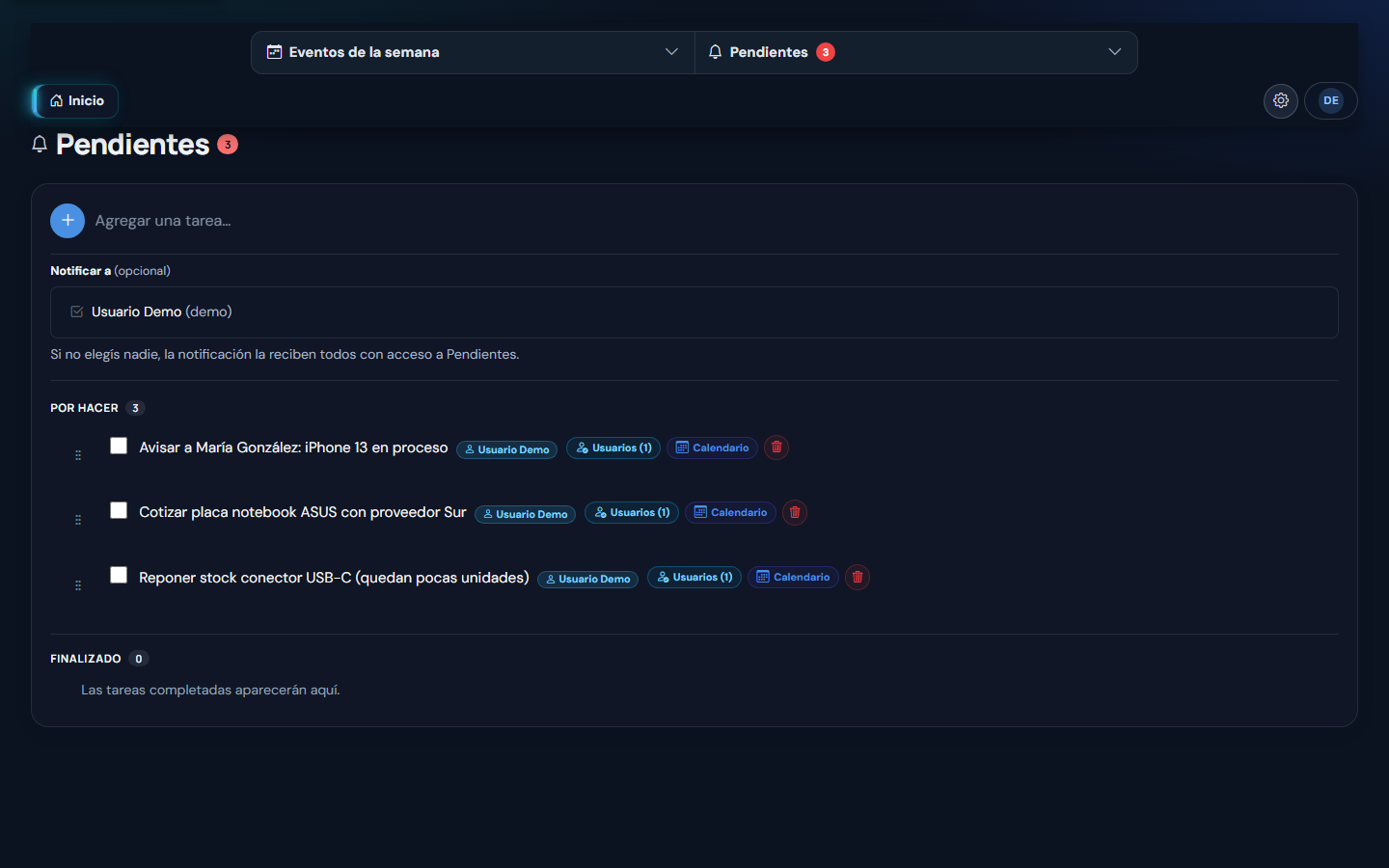
Task: Check the Reponer stock conector USB-C task
Action: (x=119, y=575)
